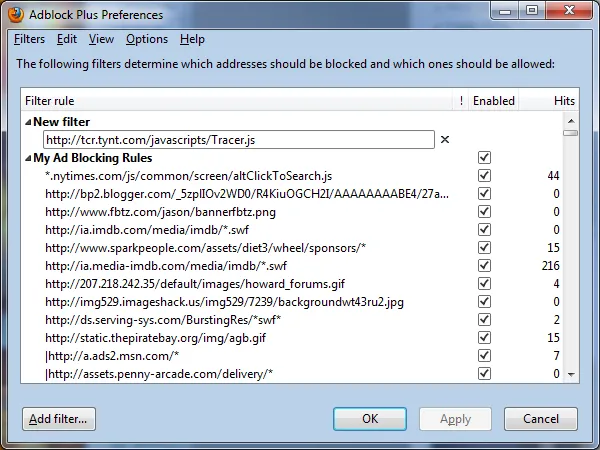Uncheck the bp2.blogger.com filter
This screenshot has width=600, height=450.
[484, 194]
